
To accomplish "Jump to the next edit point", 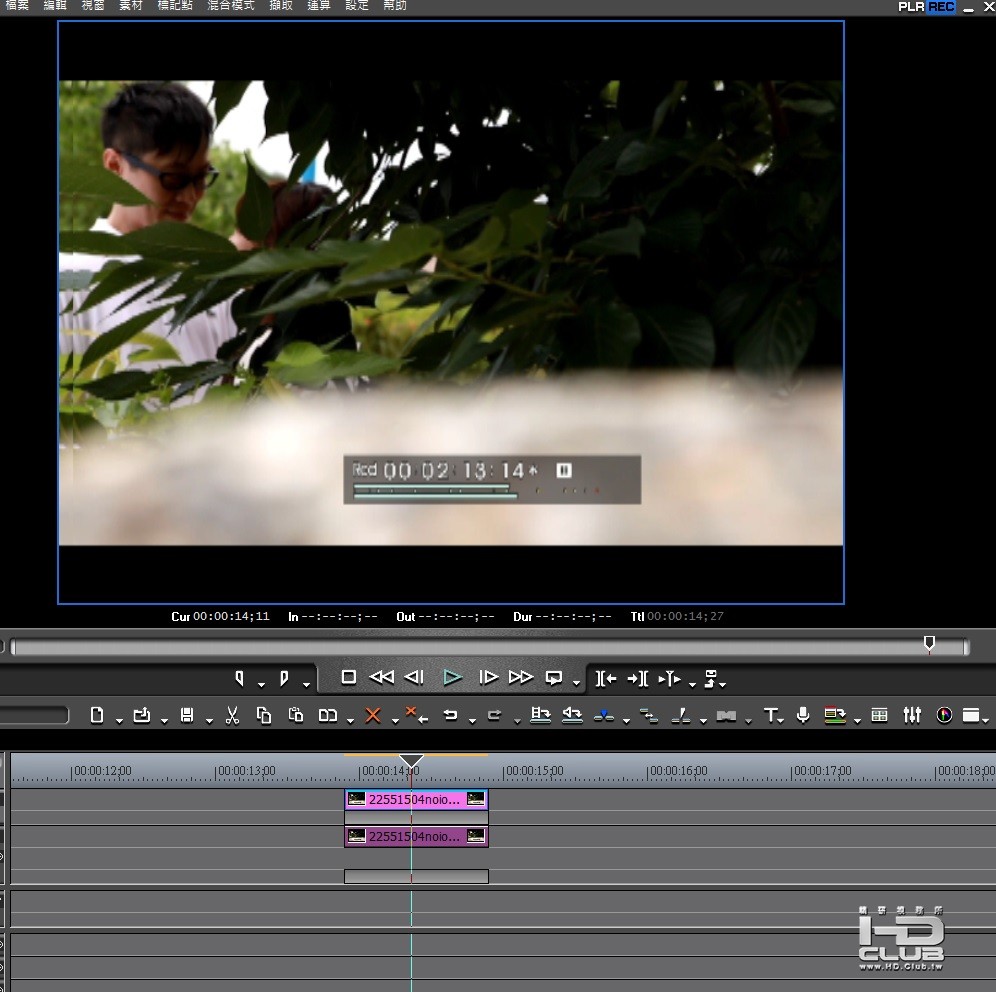I will pyautogui.click(x=638, y=679).
